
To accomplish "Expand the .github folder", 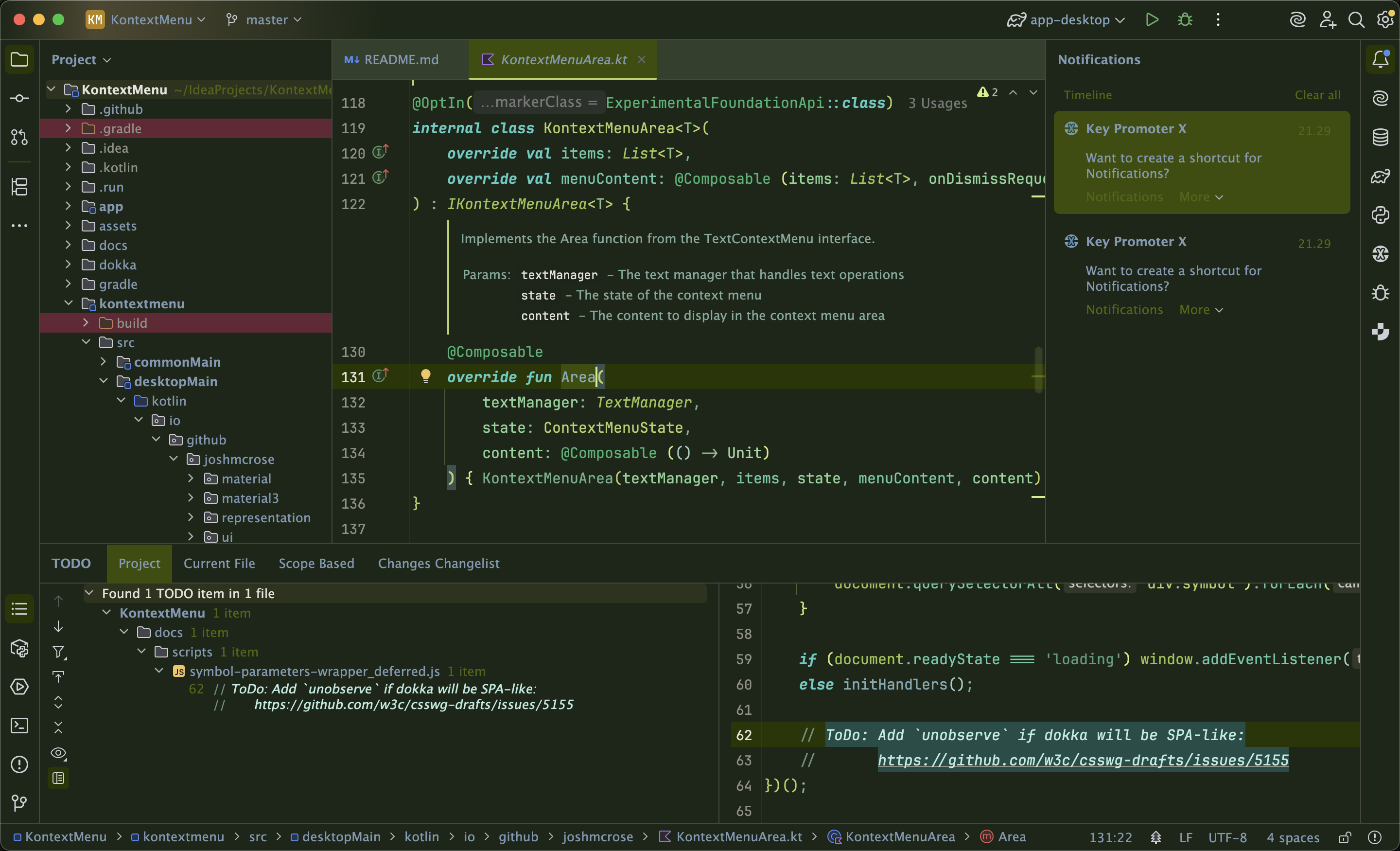I will [68, 108].
